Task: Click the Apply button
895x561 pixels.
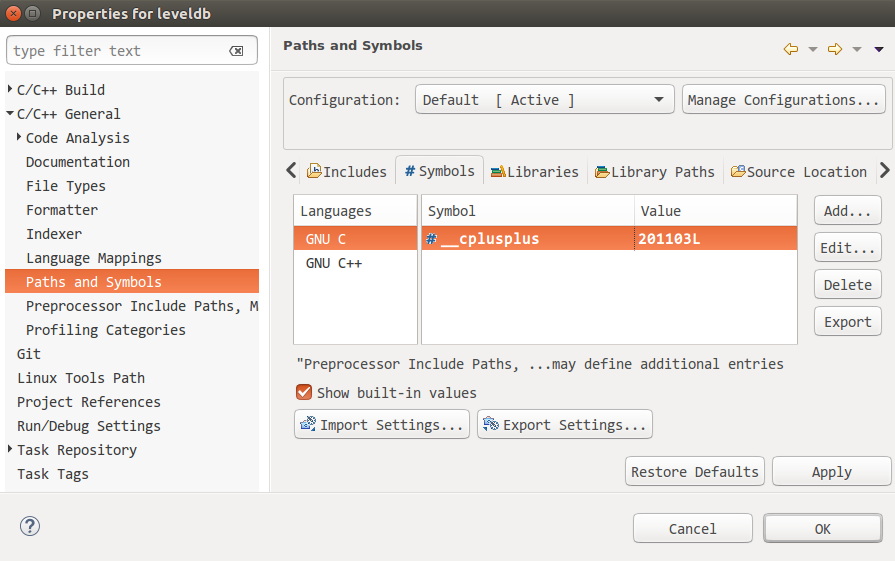Action: tap(832, 471)
